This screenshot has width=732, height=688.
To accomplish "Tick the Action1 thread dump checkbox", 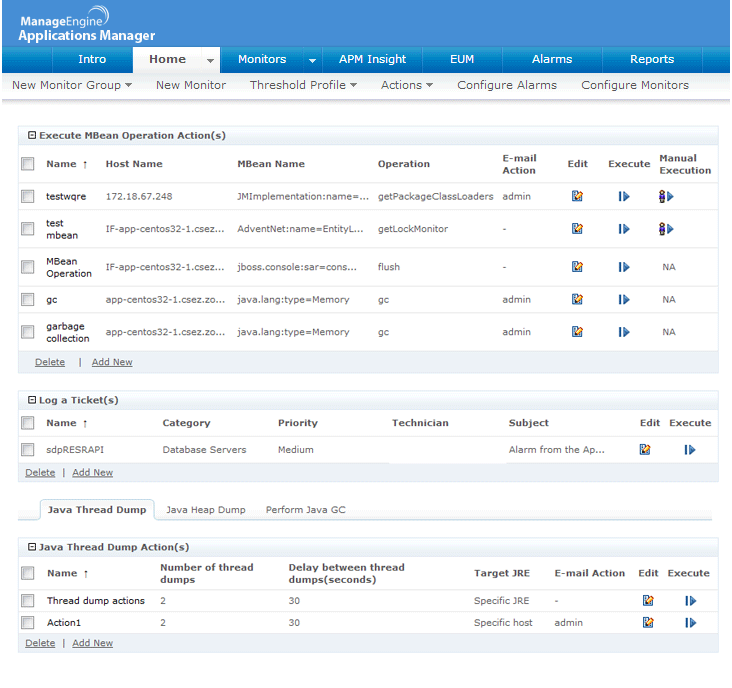I will [28, 623].
